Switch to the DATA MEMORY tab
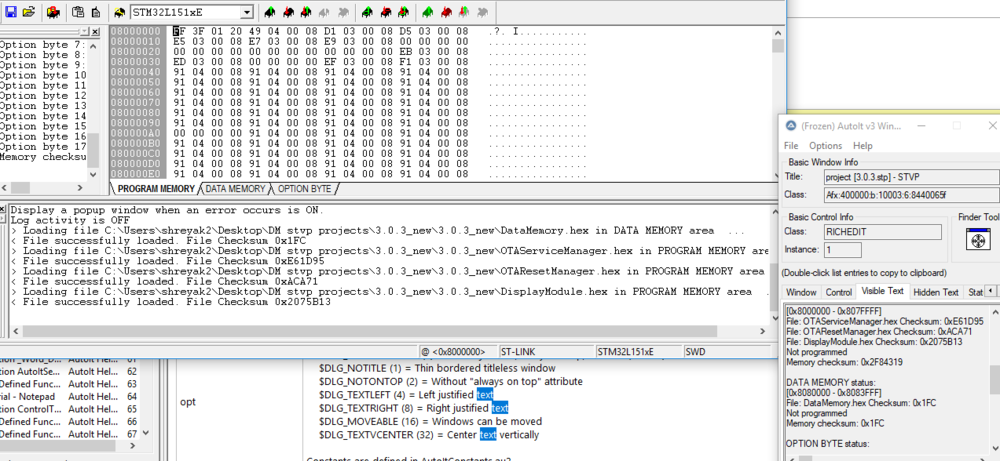1000x461 pixels. pos(235,189)
